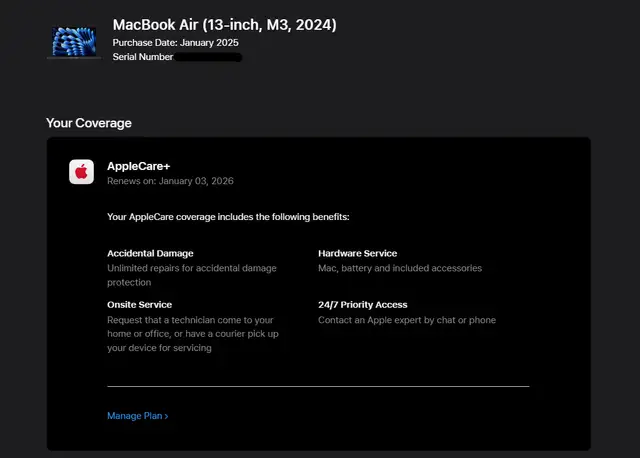Screen dimensions: 640x458
Task: Click the Request that a technician come description
Action: 193,334
